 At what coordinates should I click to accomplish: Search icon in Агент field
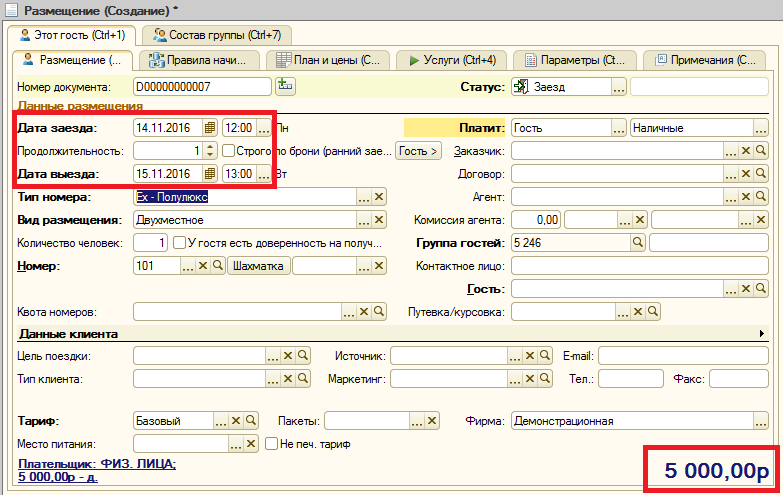pyautogui.click(x=761, y=197)
